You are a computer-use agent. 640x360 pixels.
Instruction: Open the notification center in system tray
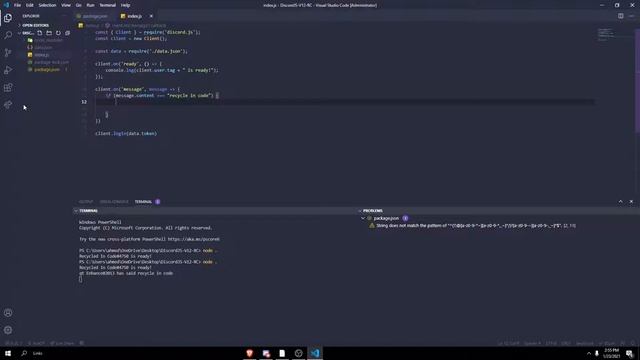tap(629, 353)
